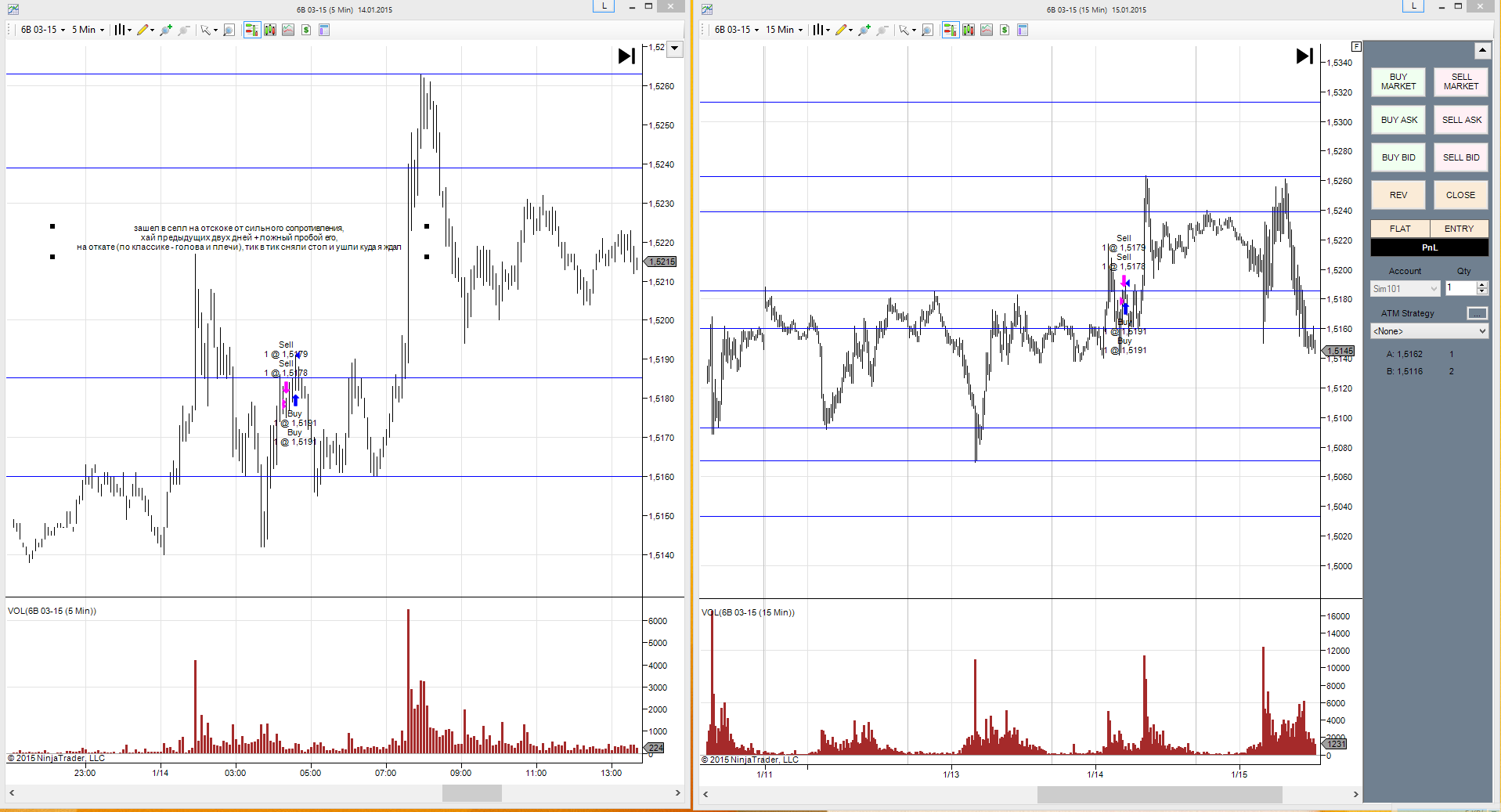The image size is (1501, 812).
Task: Open the strategies dollar icon in left chart
Action: [x=306, y=30]
